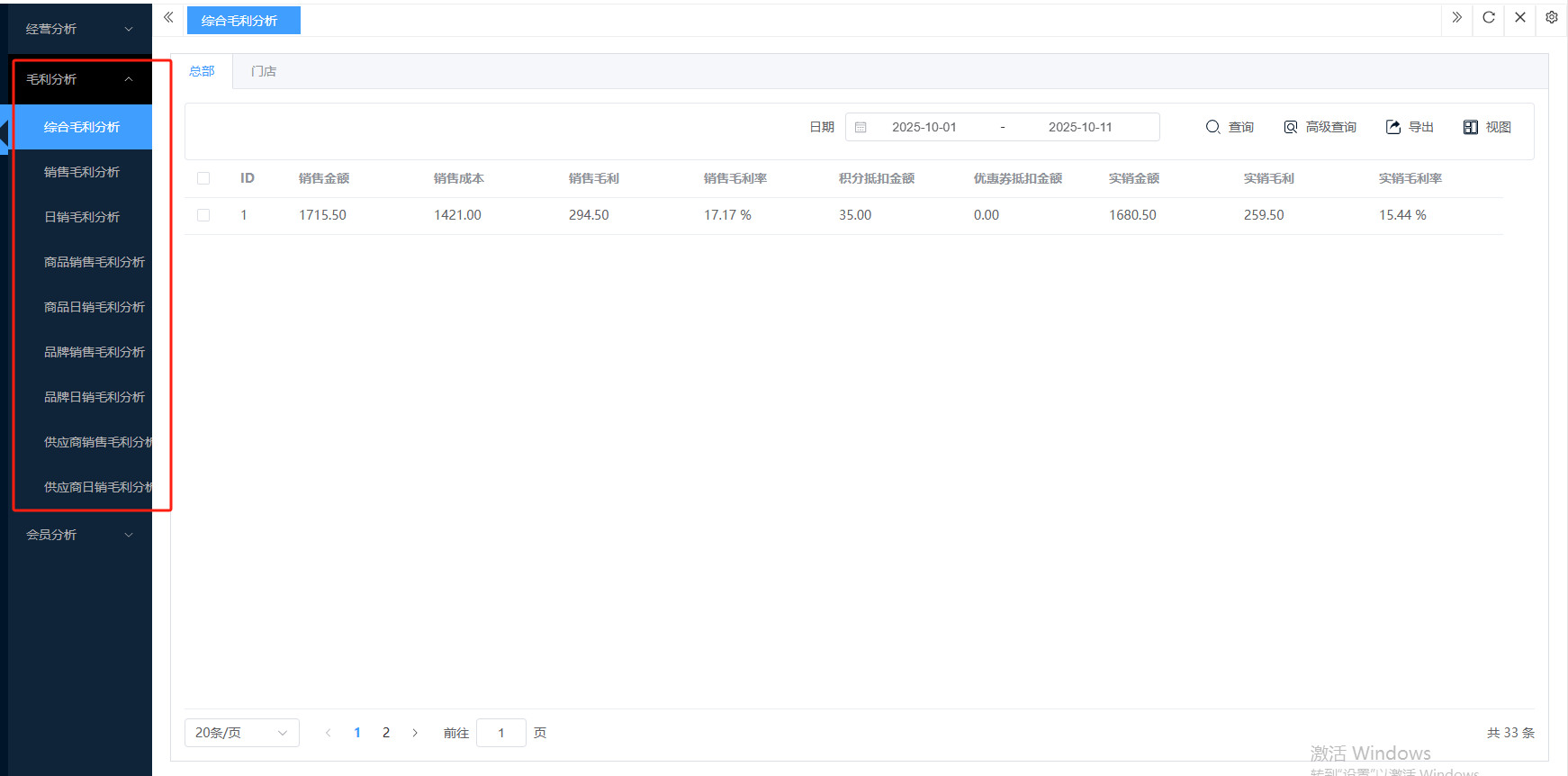Expand the 经营分析 menu section
1568x776 pixels.
79,29
